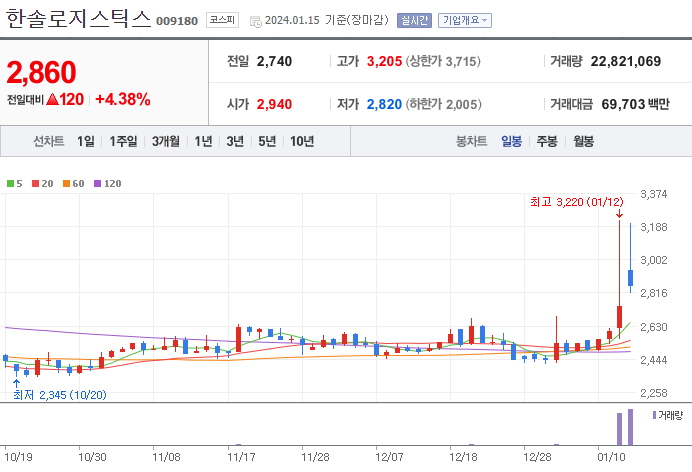The height and width of the screenshot is (472, 692).
Task: Select the 5년 line chart tab
Action: (x=267, y=141)
